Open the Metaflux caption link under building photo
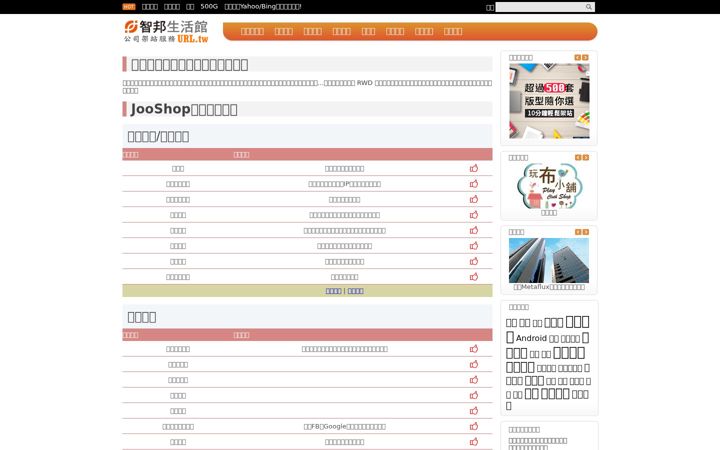Image resolution: width=720 pixels, height=450 pixels. [549, 287]
